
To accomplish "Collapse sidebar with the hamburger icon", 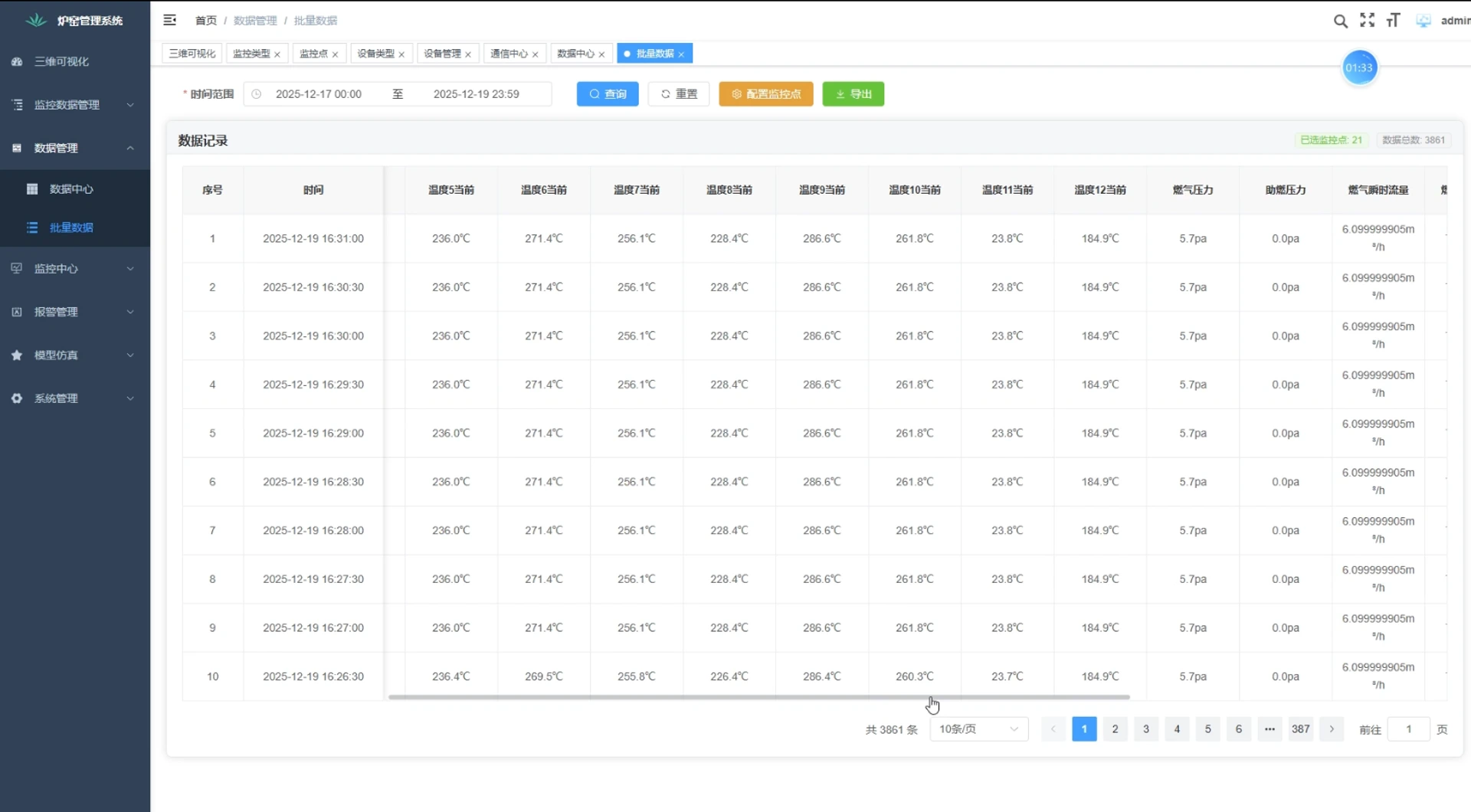I will 170,20.
